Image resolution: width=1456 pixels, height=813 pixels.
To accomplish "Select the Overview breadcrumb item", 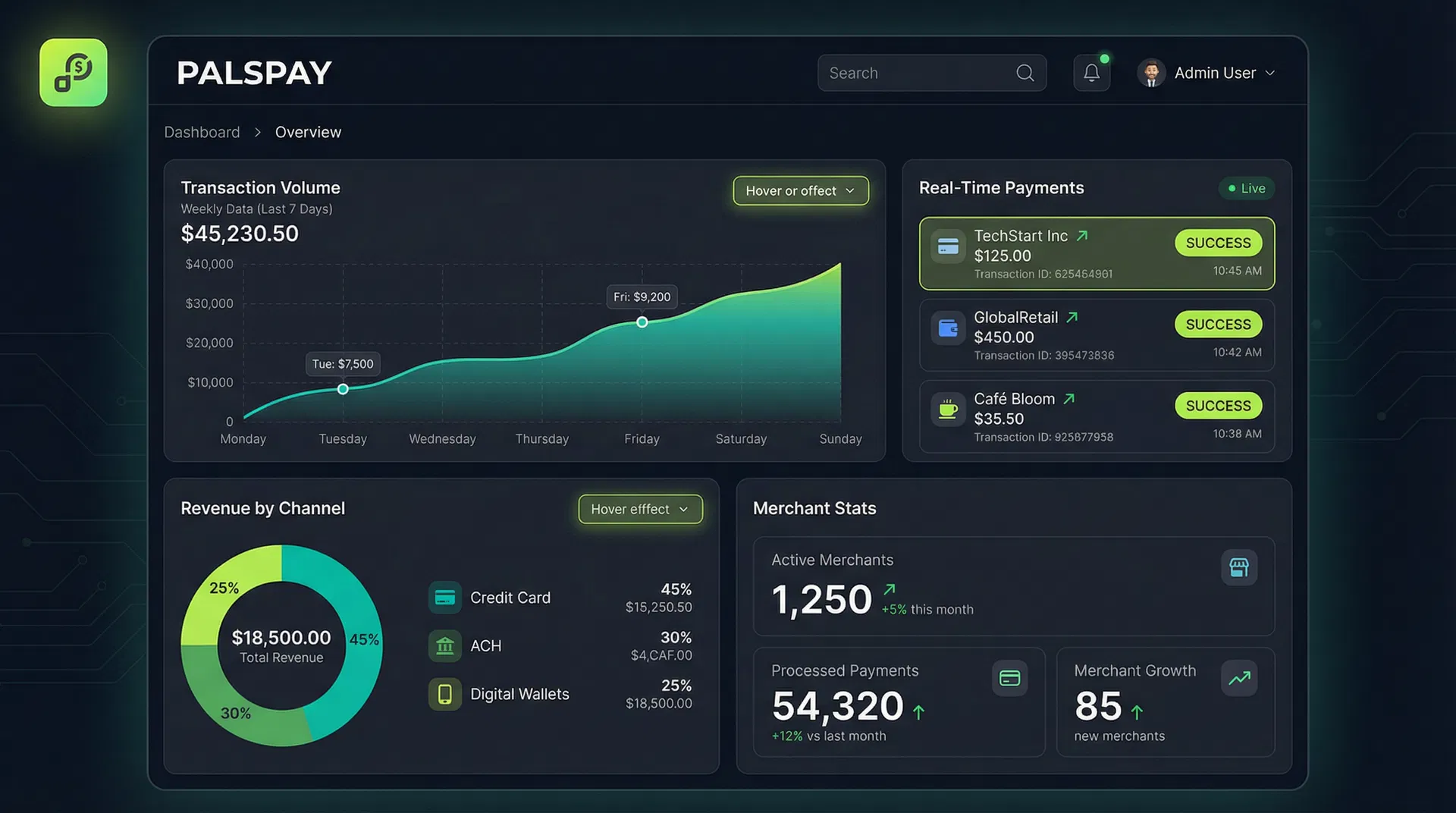I will coord(308,132).
